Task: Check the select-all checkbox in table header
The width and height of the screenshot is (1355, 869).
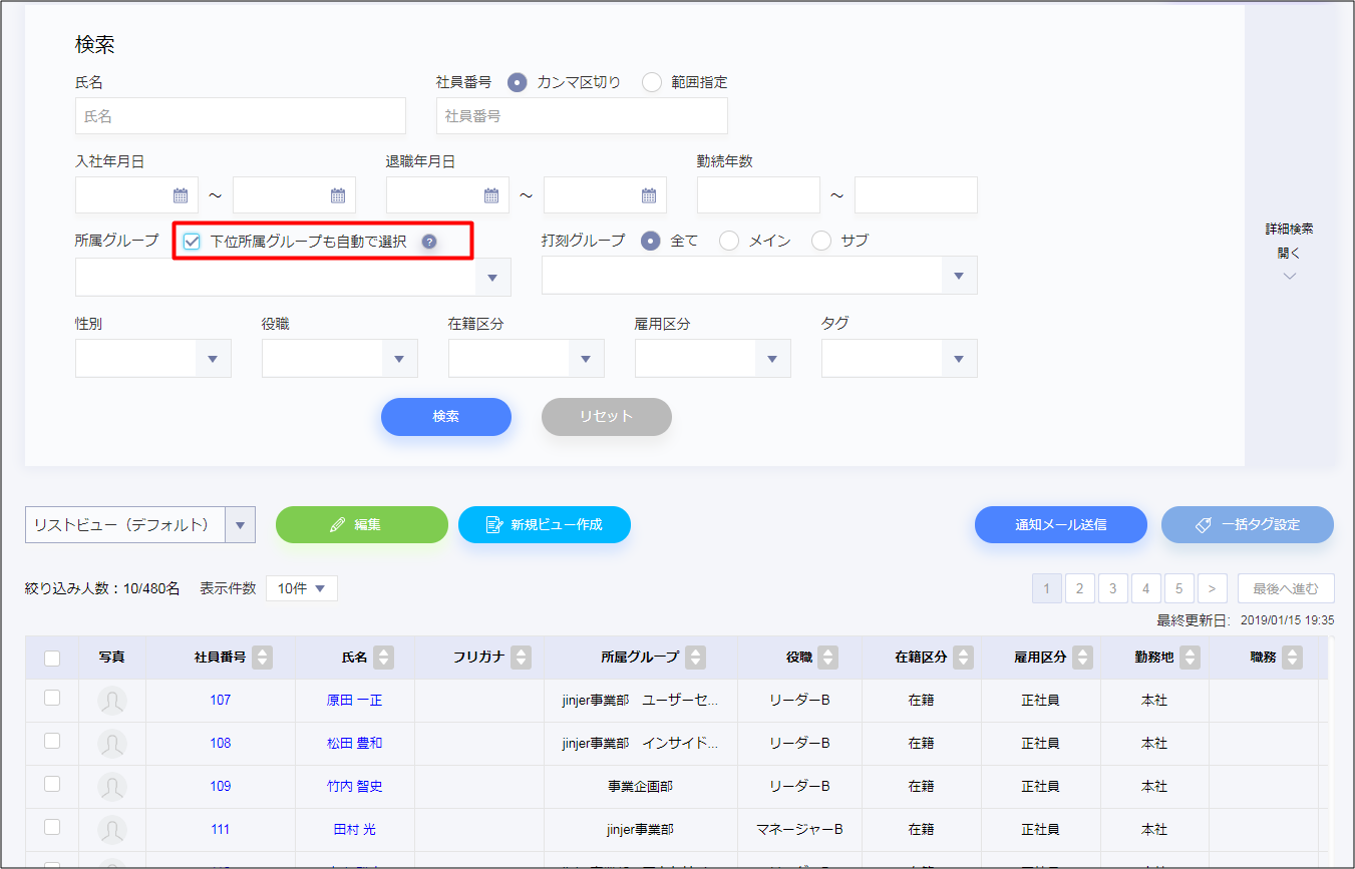Action: pos(52,658)
